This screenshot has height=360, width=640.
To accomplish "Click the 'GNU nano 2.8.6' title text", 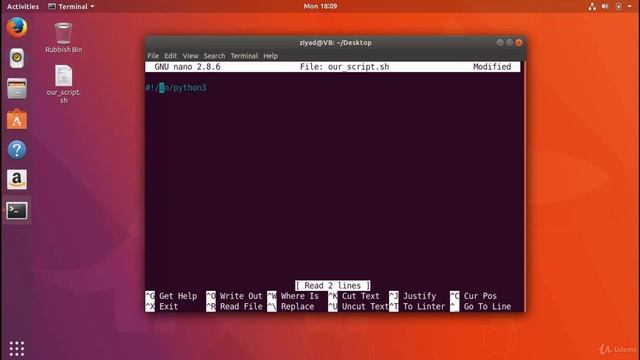I will (187, 67).
